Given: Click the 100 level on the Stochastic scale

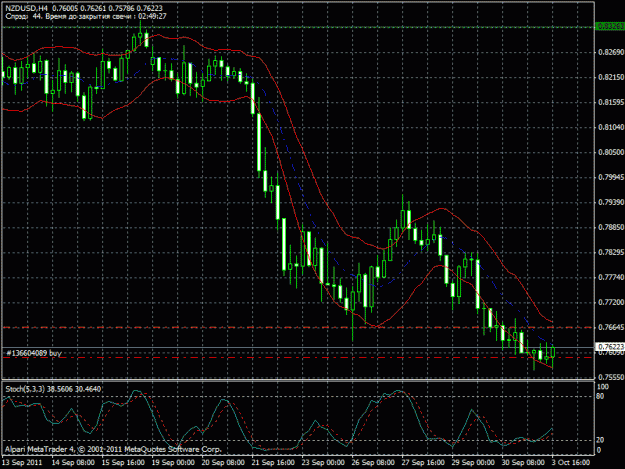Looking at the screenshot, I should [x=602, y=387].
